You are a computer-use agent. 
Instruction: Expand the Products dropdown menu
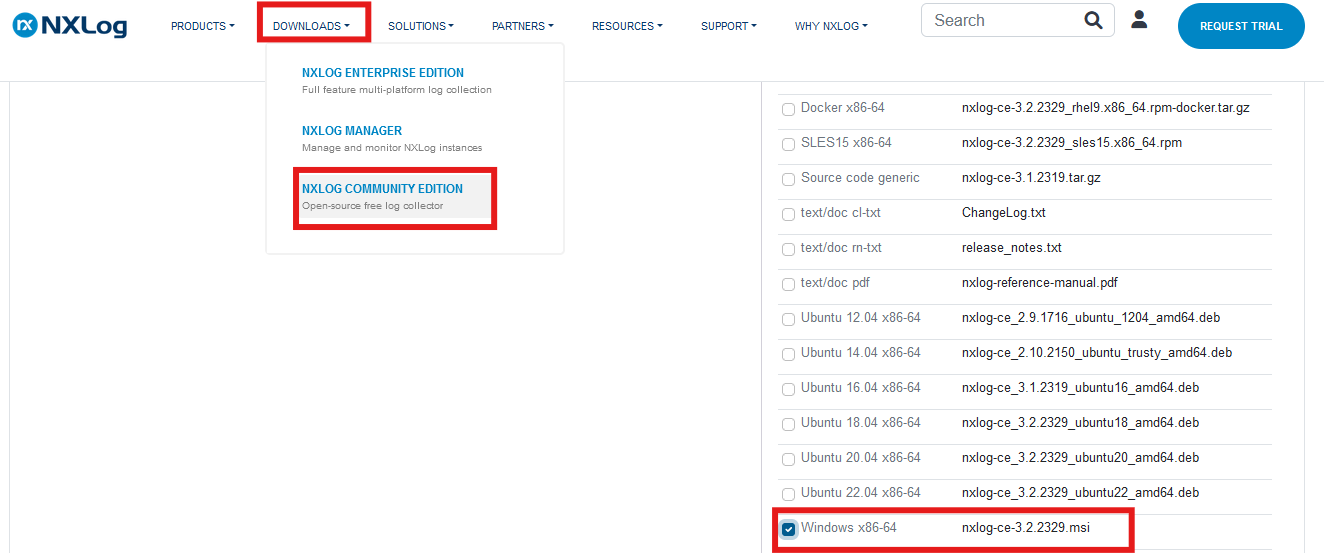pyautogui.click(x=202, y=26)
